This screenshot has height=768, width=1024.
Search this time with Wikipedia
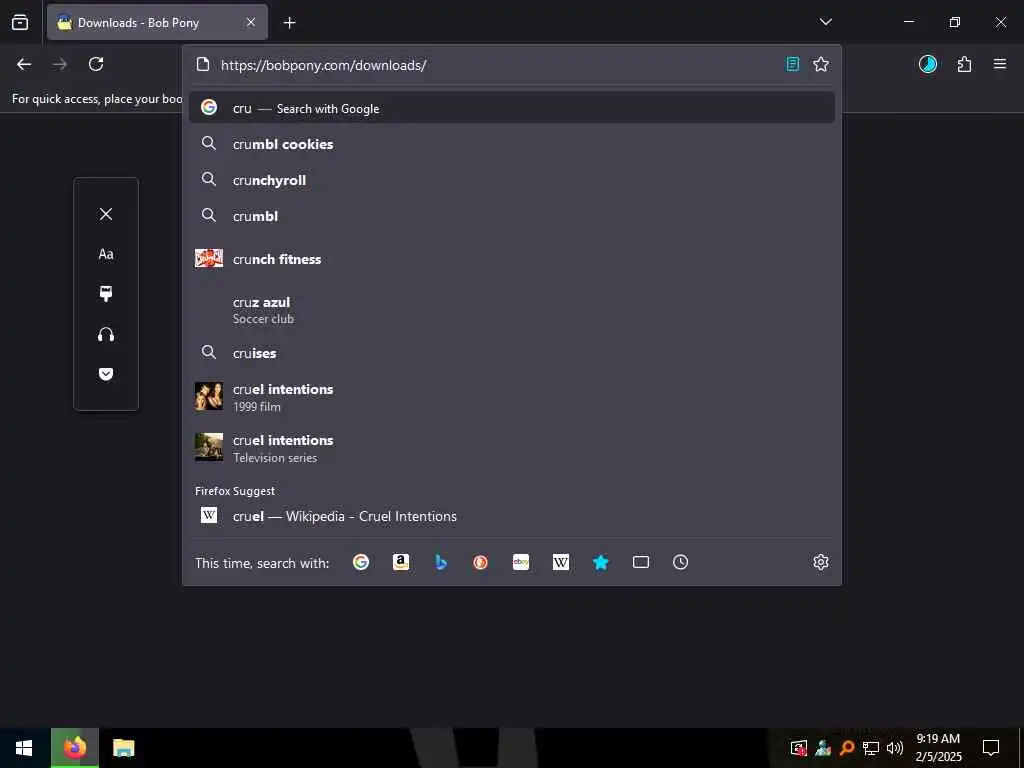(561, 562)
